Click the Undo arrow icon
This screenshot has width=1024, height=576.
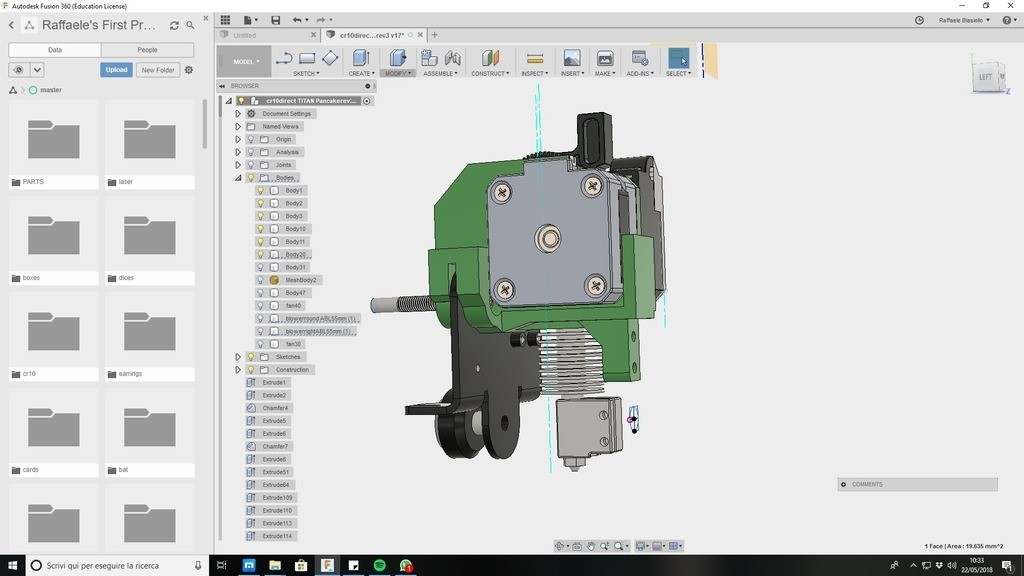(297, 20)
